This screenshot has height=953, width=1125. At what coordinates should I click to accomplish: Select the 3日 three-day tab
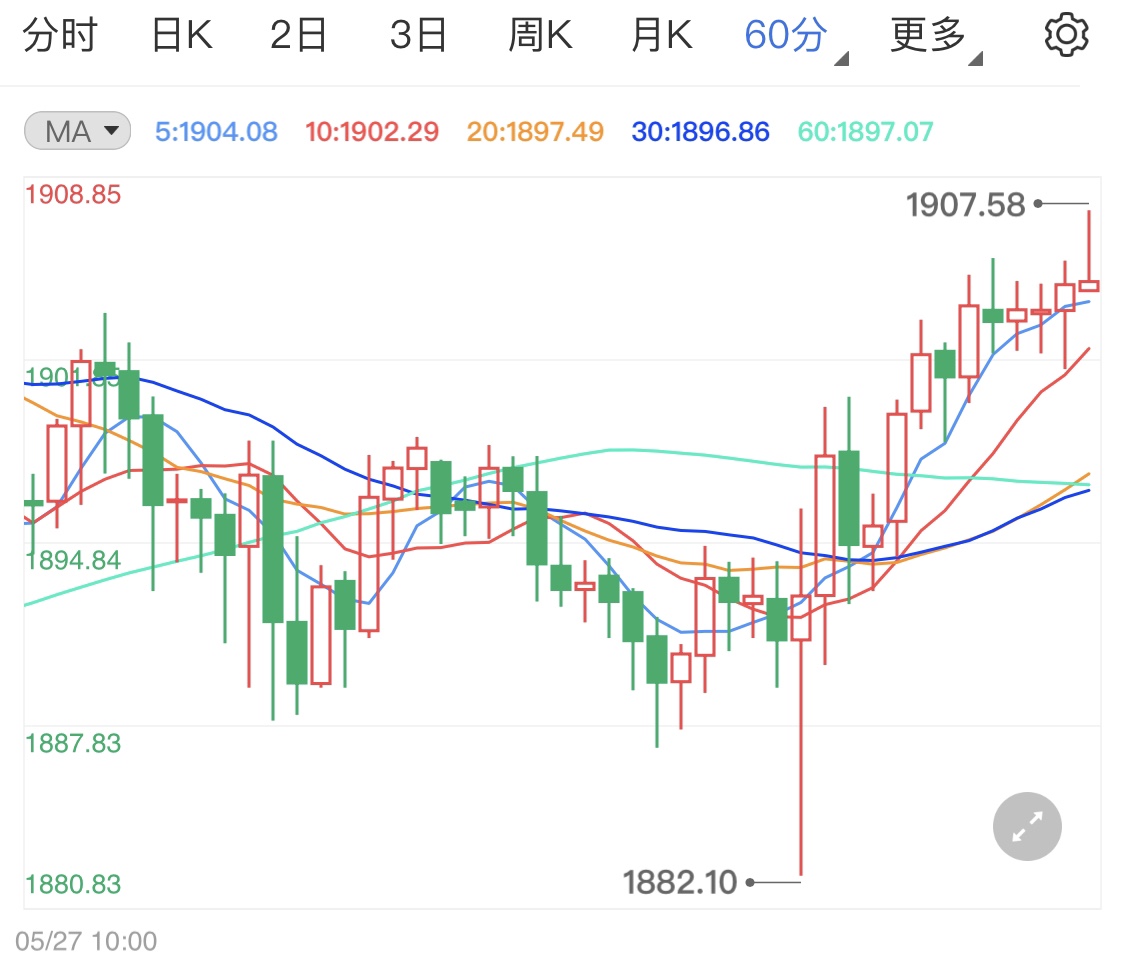418,34
